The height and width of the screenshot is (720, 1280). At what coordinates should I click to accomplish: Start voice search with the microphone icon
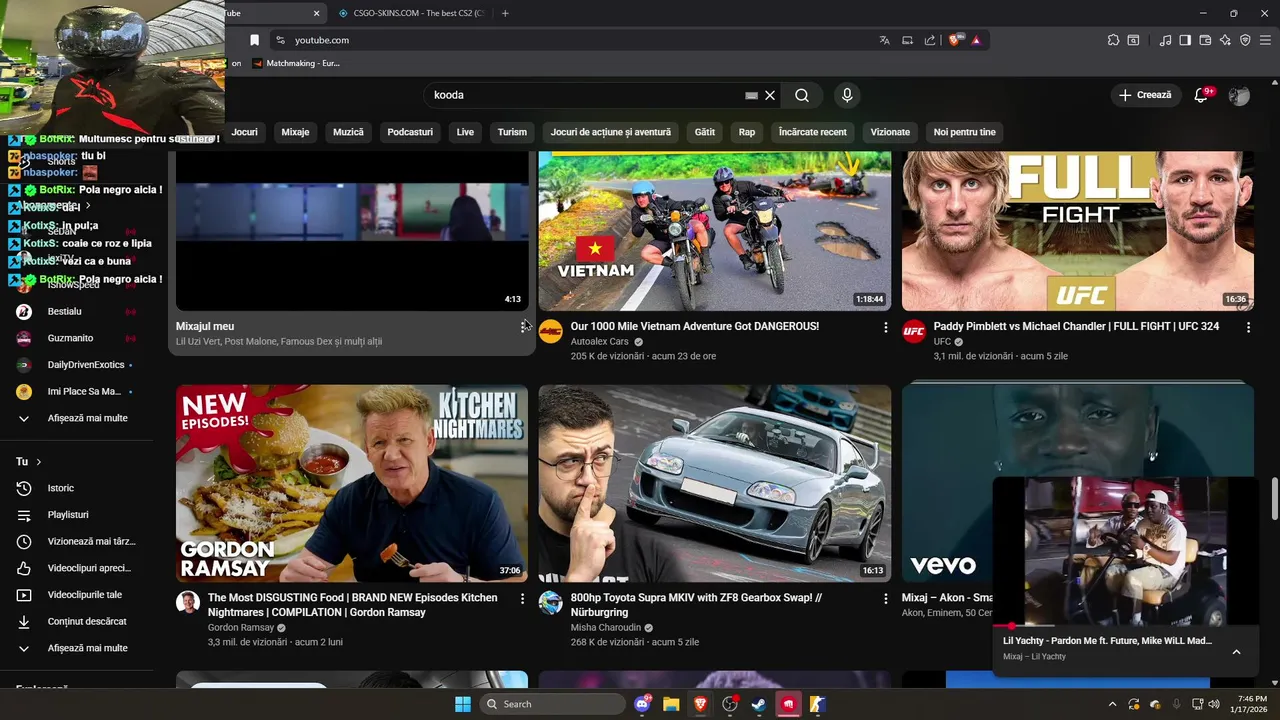tap(847, 95)
